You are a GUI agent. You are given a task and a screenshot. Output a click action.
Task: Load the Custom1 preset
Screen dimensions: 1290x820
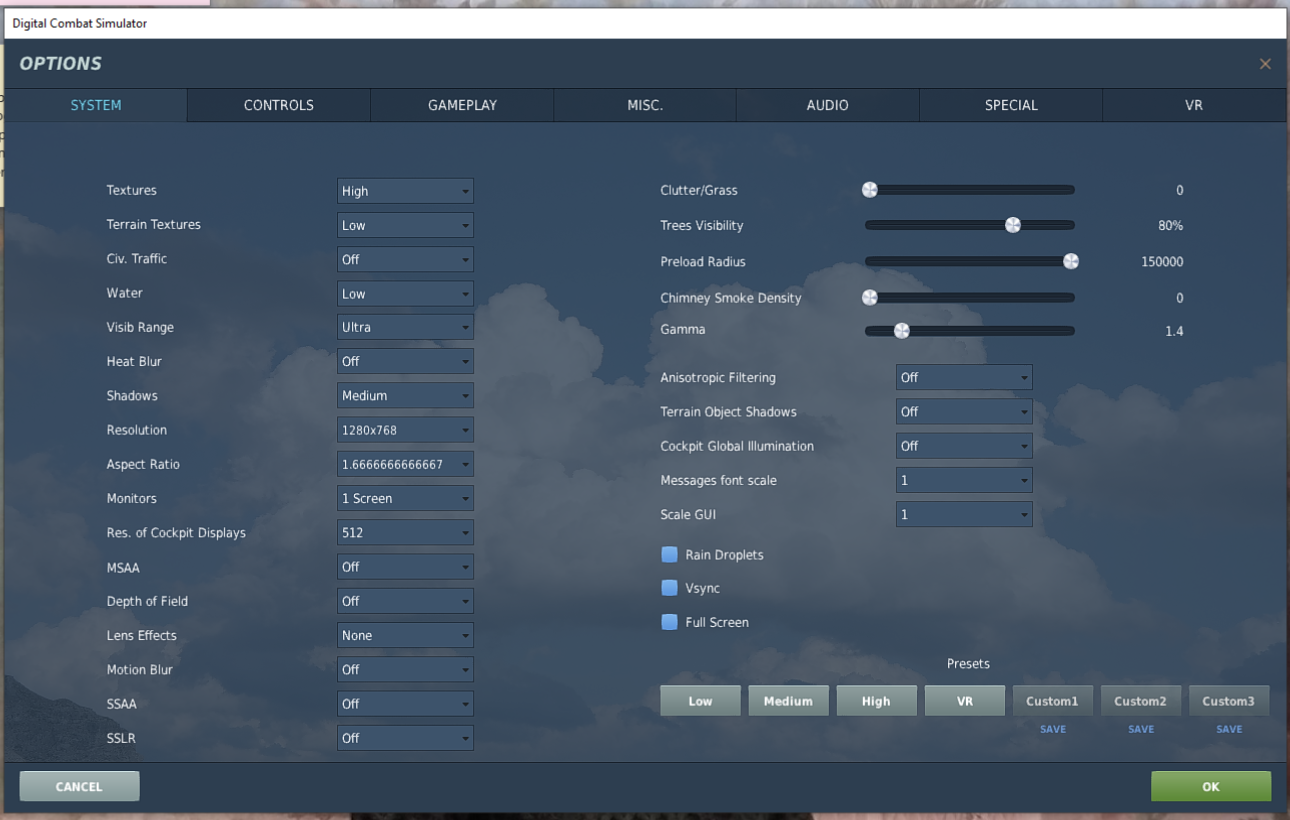[x=1052, y=701]
